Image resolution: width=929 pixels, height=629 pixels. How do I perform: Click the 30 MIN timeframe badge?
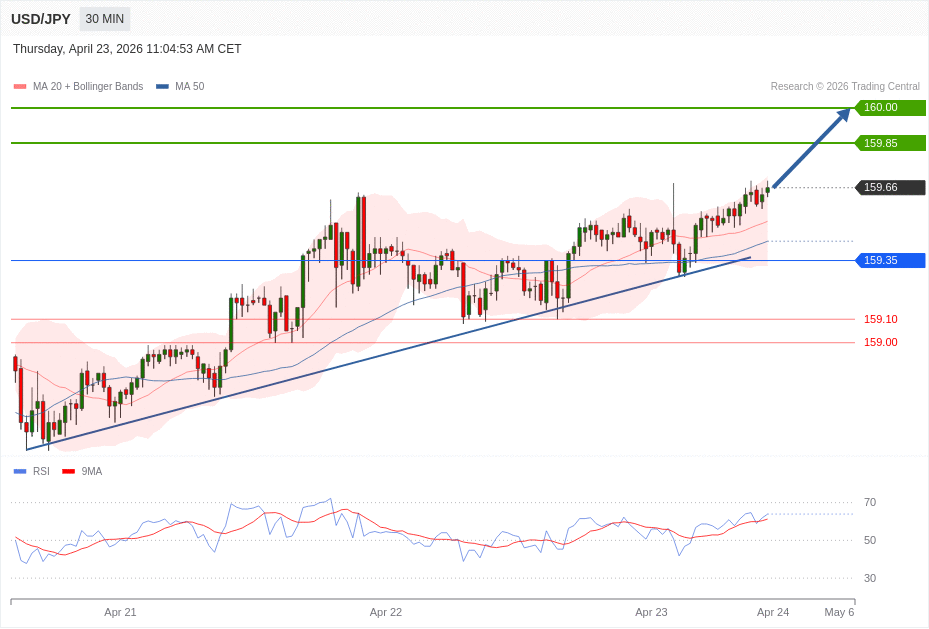click(x=105, y=19)
